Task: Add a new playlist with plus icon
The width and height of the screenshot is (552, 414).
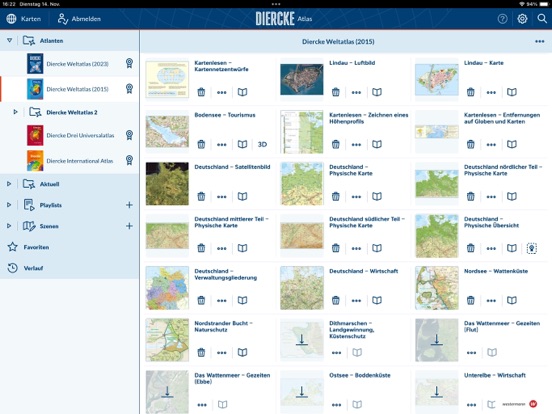Action: click(129, 205)
